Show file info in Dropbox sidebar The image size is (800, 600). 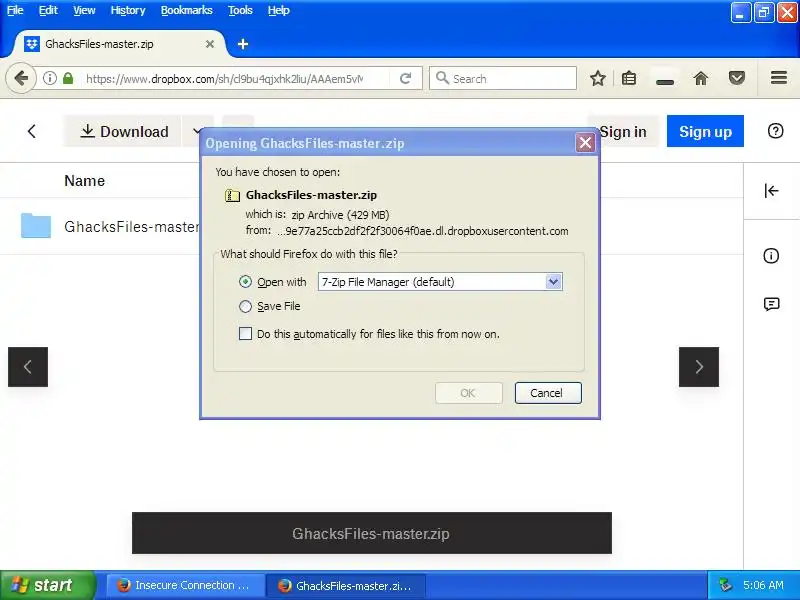tap(771, 256)
